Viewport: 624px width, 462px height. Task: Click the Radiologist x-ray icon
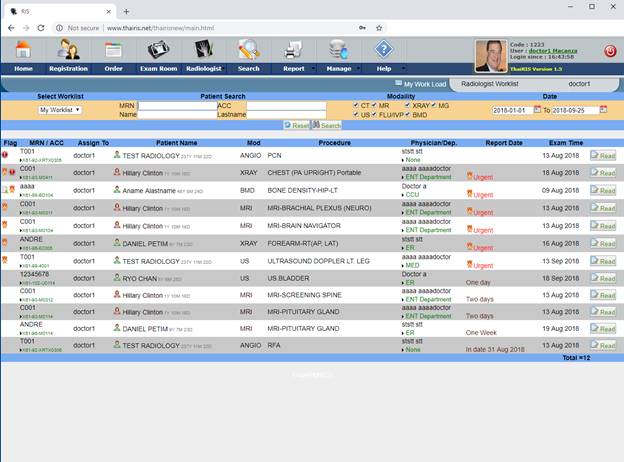pyautogui.click(x=203, y=50)
